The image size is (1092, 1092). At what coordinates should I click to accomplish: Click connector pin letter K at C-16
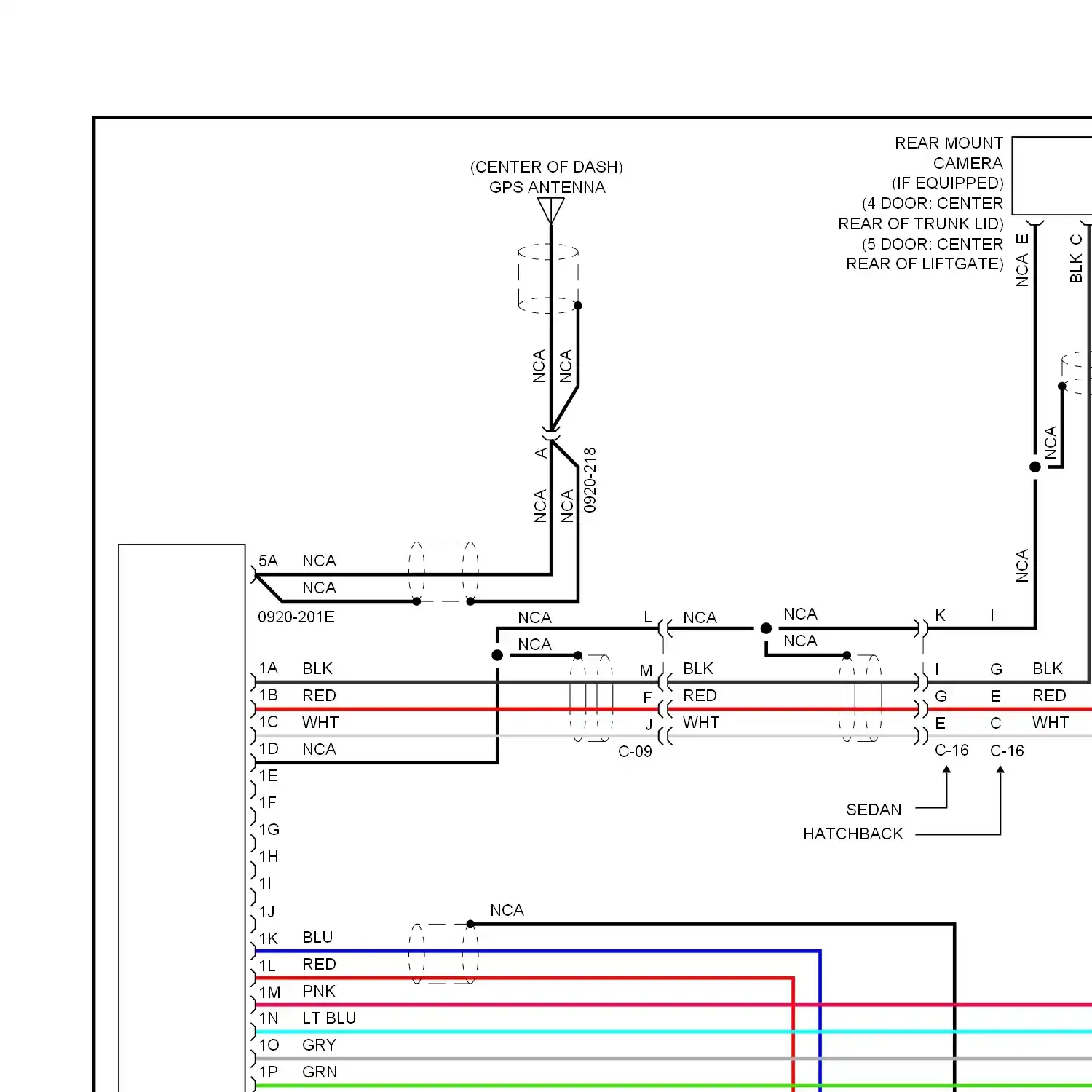(940, 616)
